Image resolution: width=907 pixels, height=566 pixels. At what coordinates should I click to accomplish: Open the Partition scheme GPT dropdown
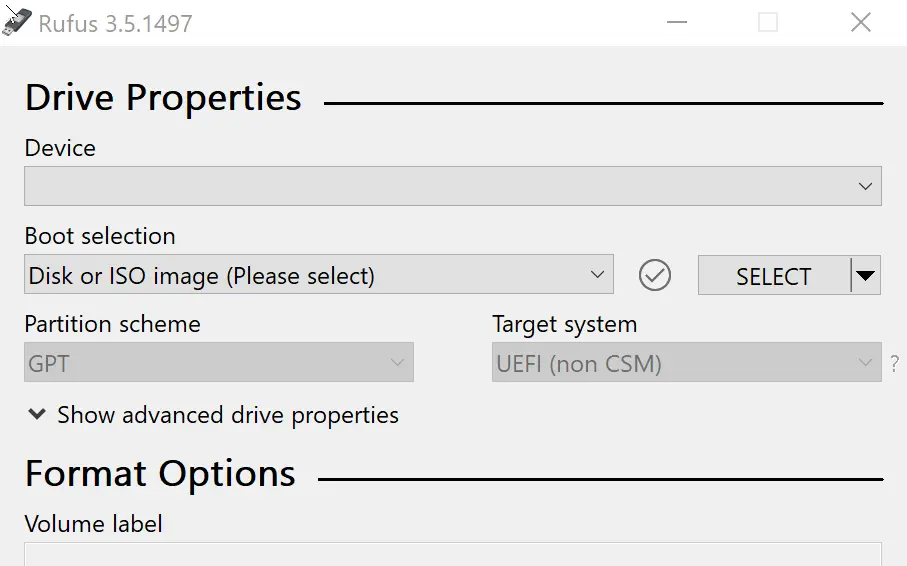pos(218,363)
